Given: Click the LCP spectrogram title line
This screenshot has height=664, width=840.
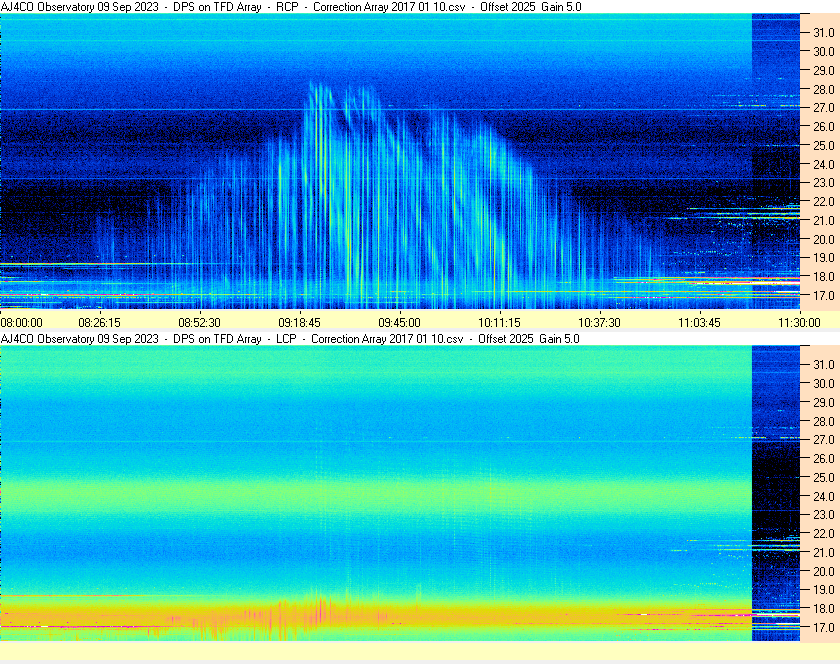Looking at the screenshot, I should click(x=290, y=339).
